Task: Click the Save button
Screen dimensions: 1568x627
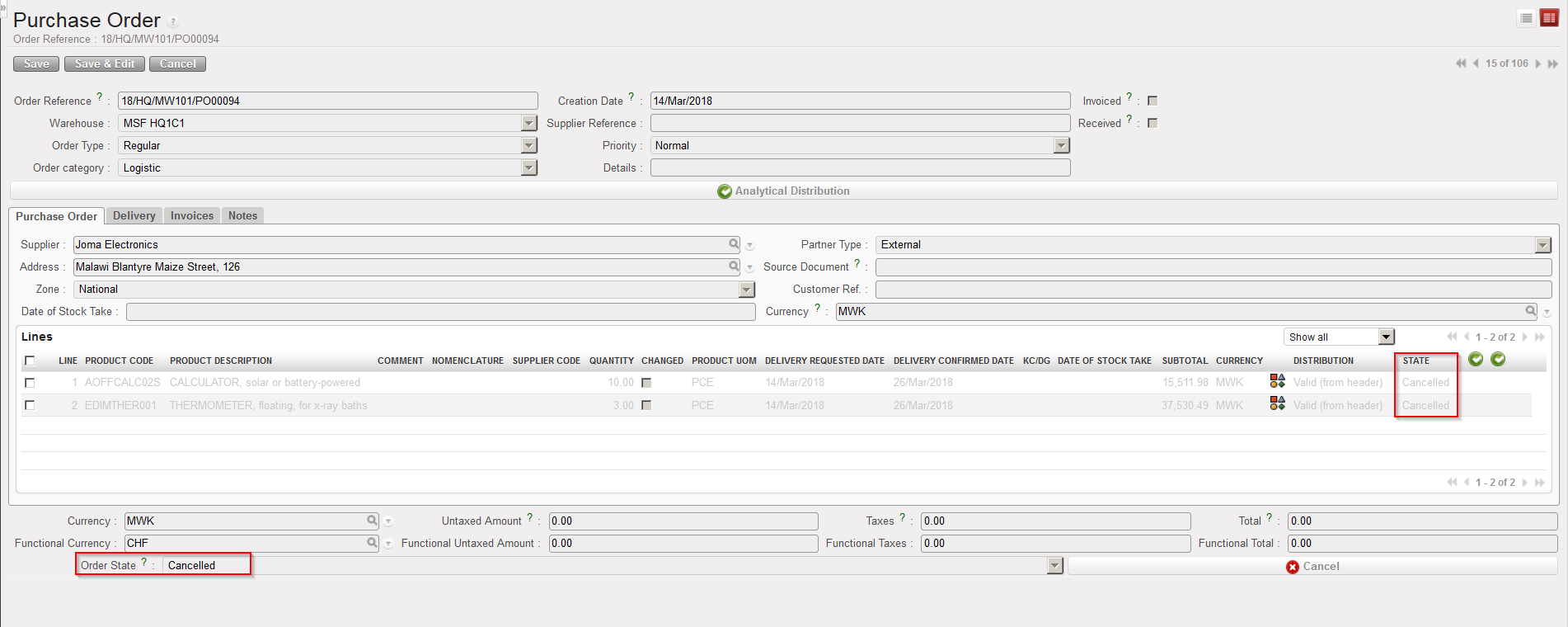Action: coord(36,64)
